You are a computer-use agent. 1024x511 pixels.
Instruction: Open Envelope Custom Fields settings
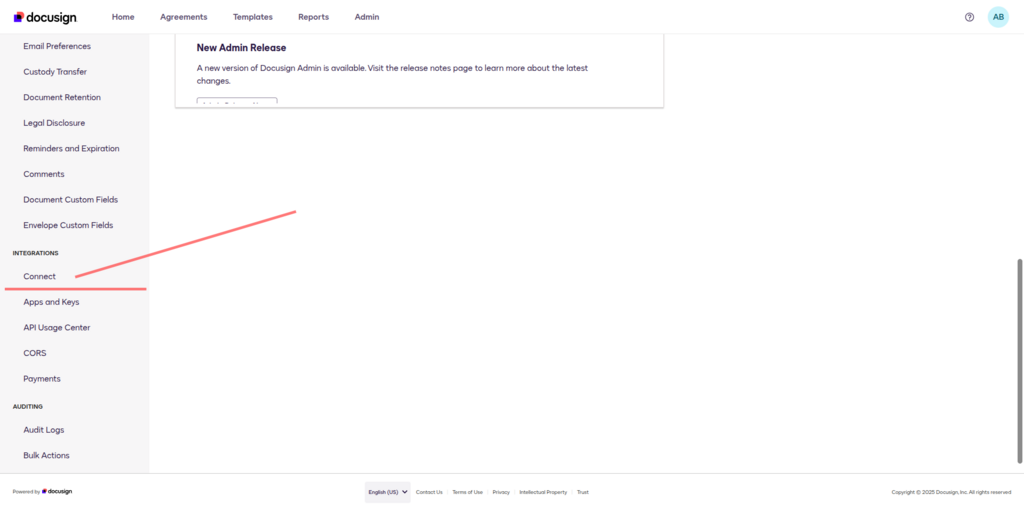point(68,225)
